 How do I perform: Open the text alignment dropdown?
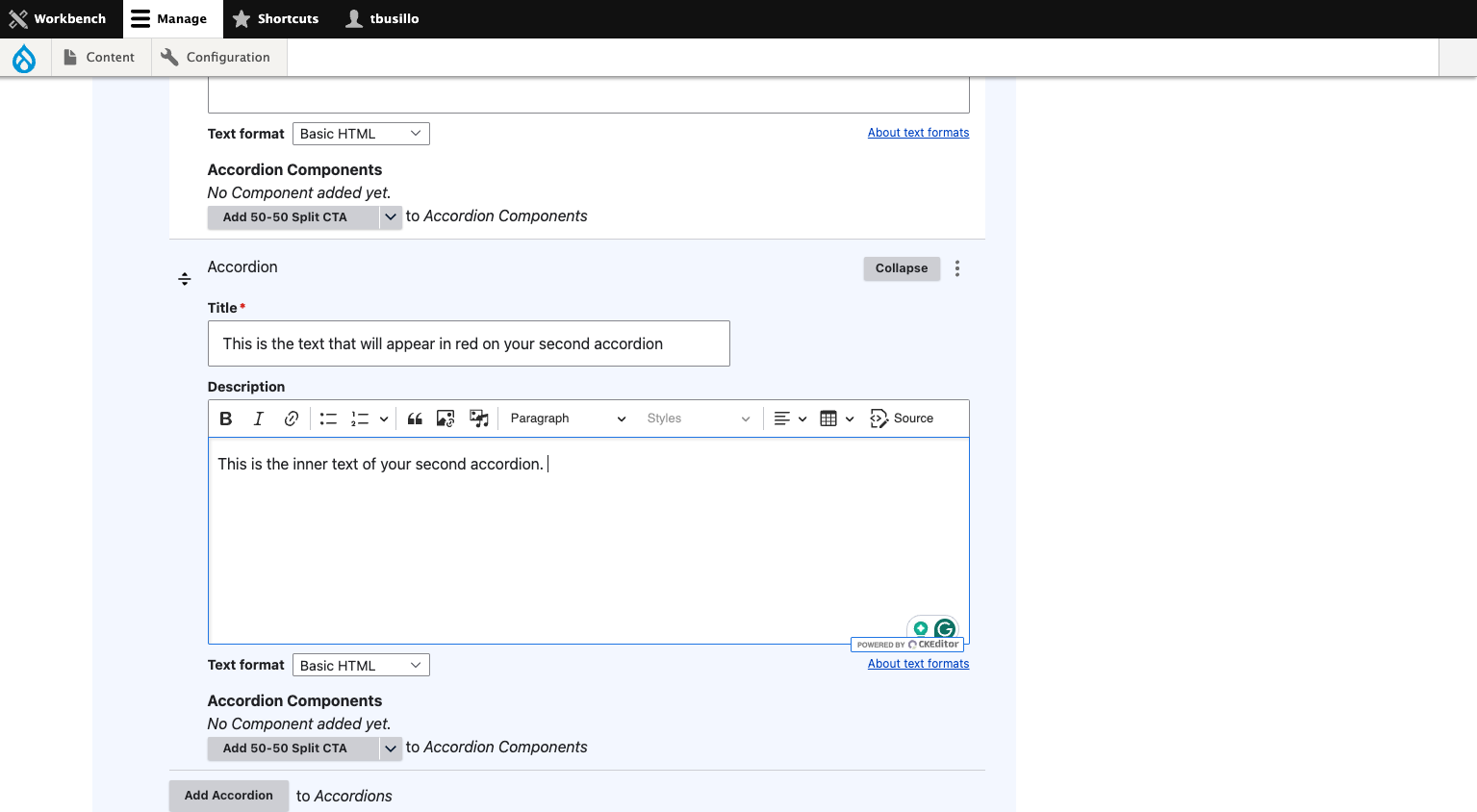coord(790,419)
